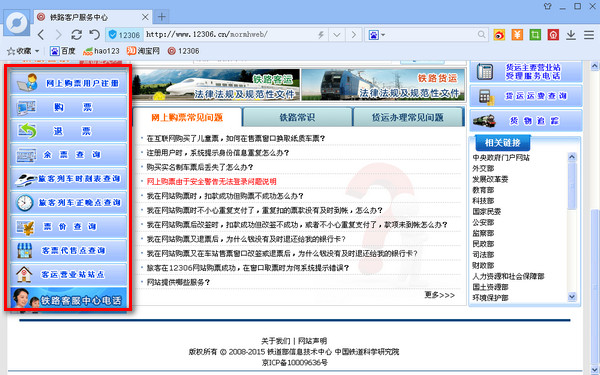Close the 铁路客户服务中心 tab

pos(145,17)
